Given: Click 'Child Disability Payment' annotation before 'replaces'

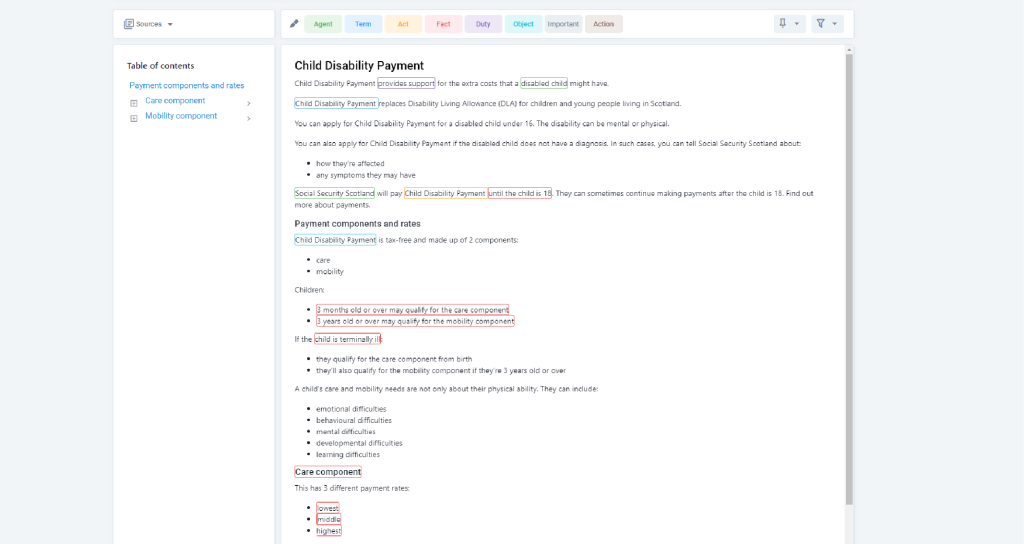Looking at the screenshot, I should pos(336,103).
